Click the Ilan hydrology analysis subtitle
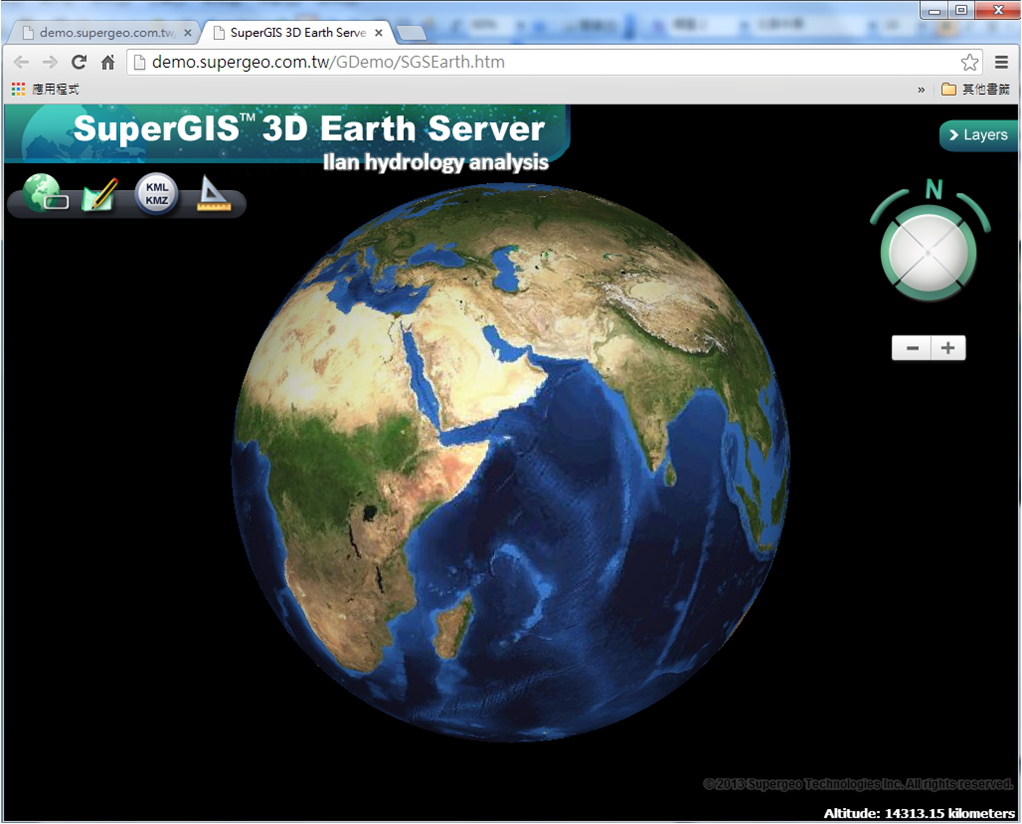The width and height of the screenshot is (1022, 824). click(435, 162)
